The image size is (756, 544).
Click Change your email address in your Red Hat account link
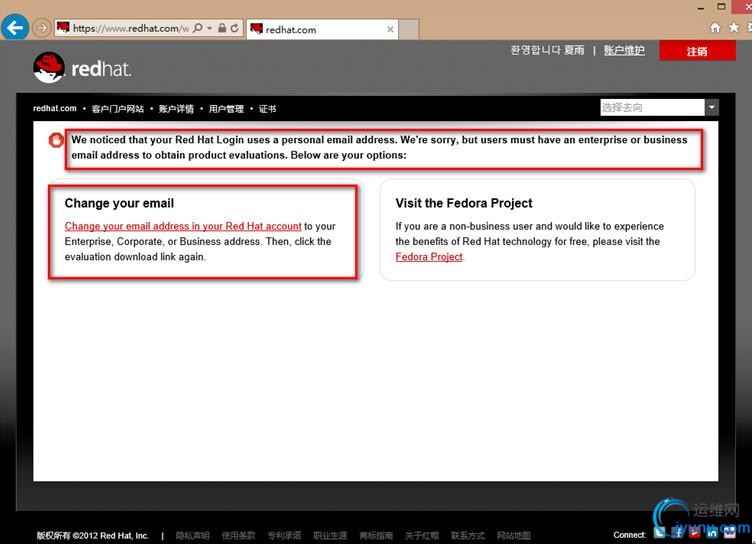click(183, 226)
